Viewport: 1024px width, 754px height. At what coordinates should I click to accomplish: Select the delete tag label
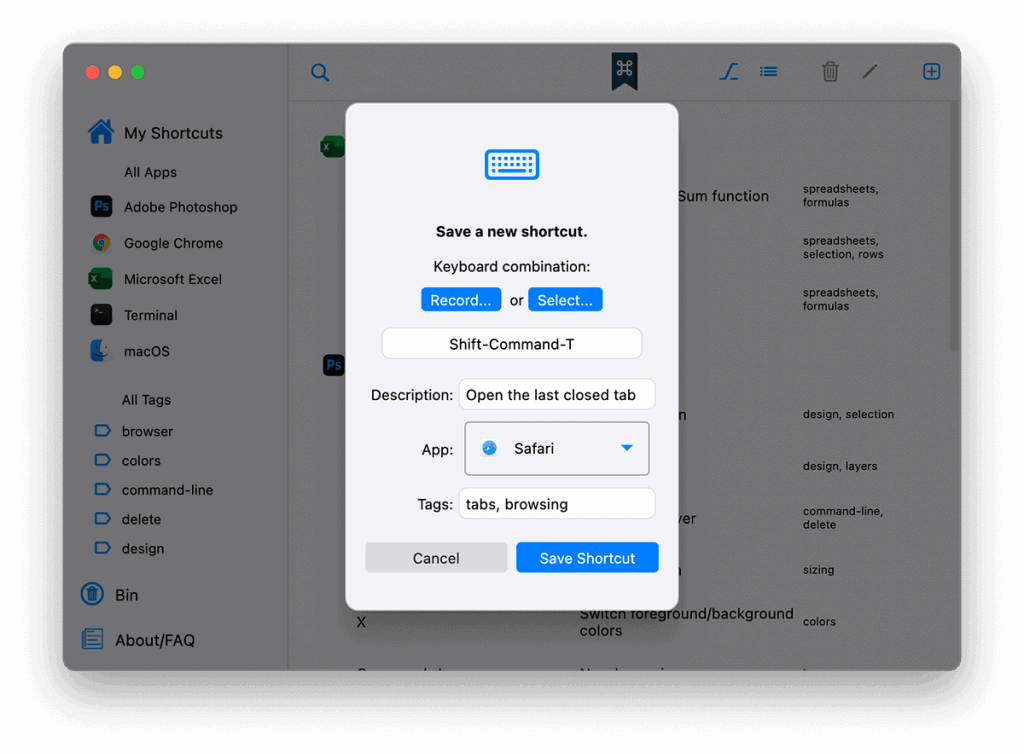(x=141, y=520)
